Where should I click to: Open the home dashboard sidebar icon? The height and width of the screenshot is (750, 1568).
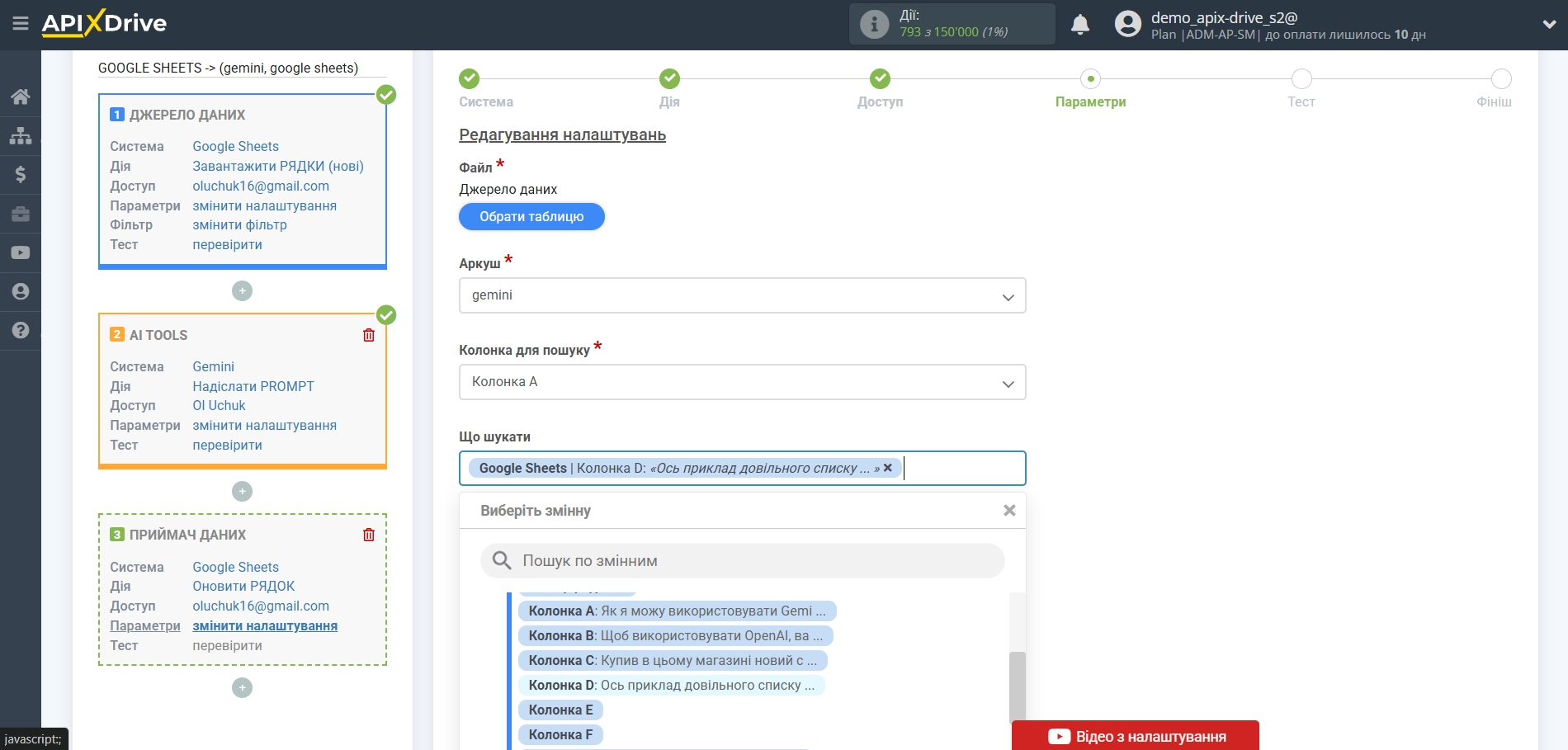(x=21, y=97)
